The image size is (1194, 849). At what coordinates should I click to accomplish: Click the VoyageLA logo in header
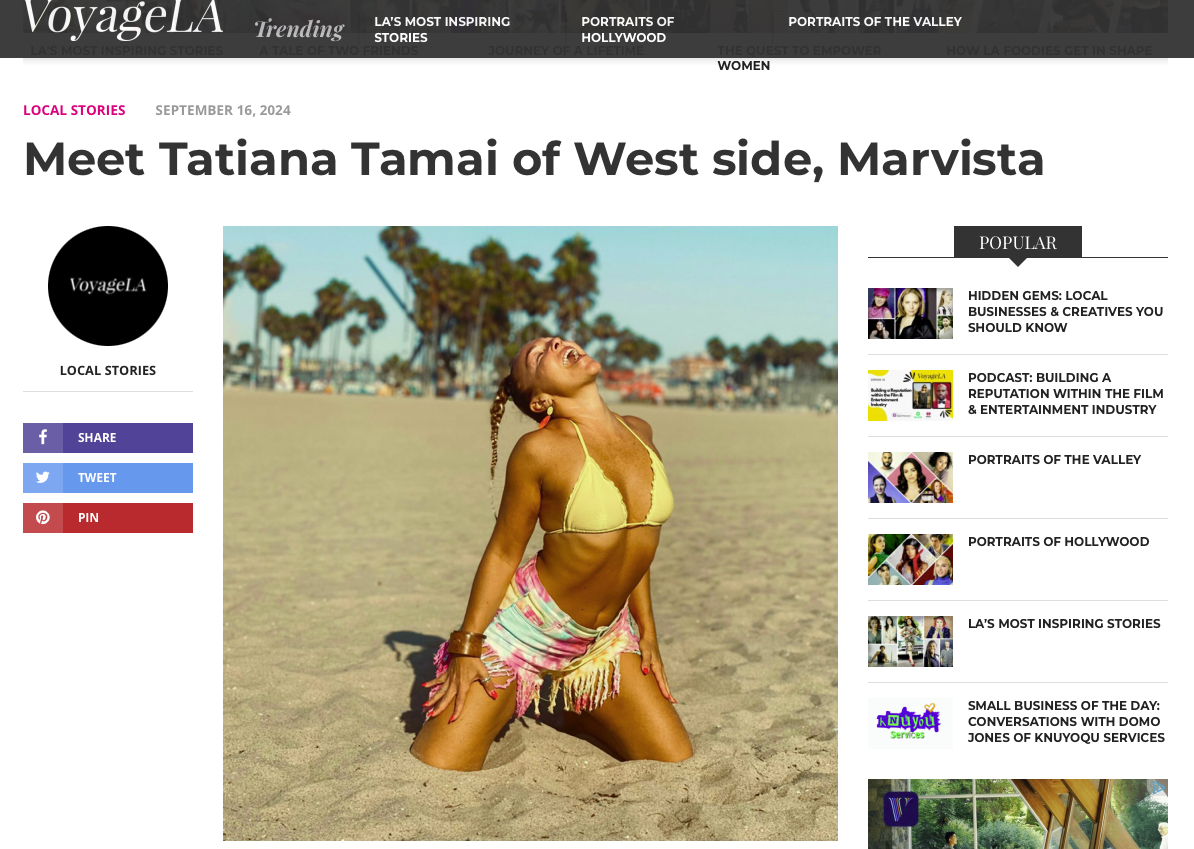click(x=123, y=18)
